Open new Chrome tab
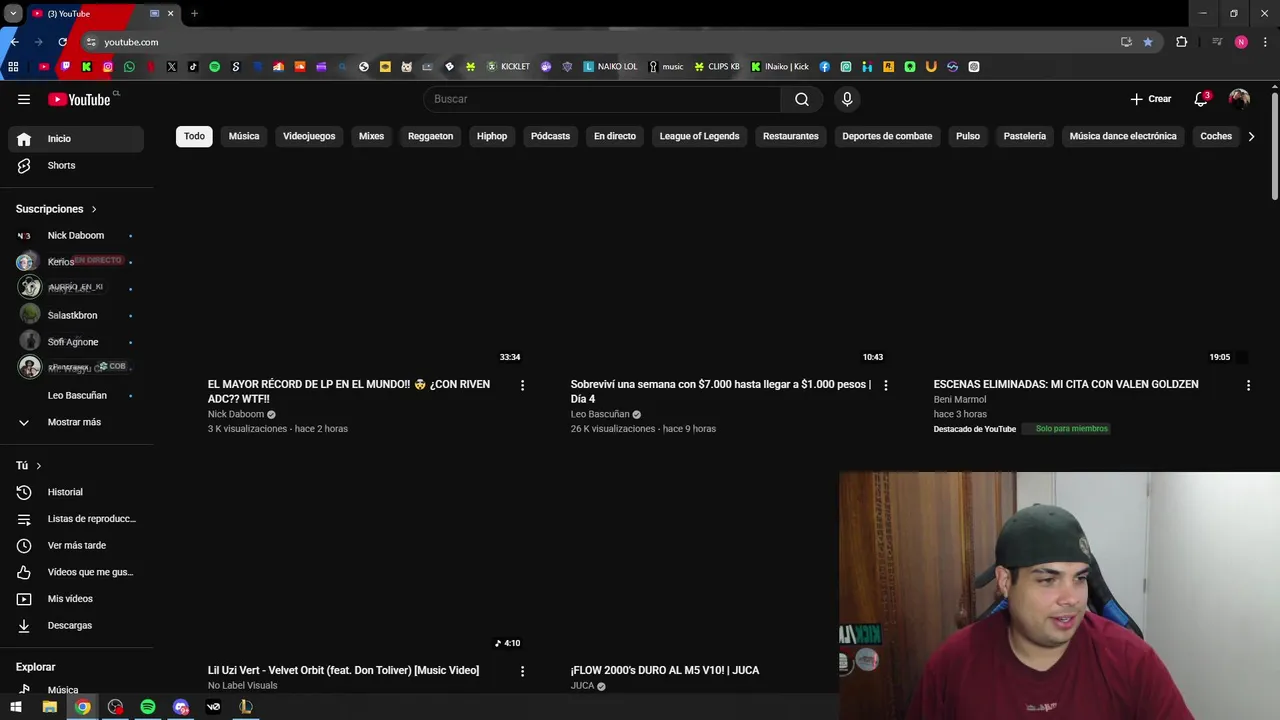1280x720 pixels. pyautogui.click(x=194, y=13)
